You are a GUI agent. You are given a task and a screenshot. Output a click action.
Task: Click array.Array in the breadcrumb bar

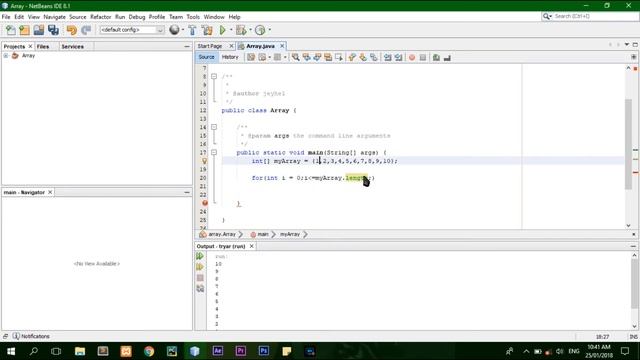[x=222, y=234]
